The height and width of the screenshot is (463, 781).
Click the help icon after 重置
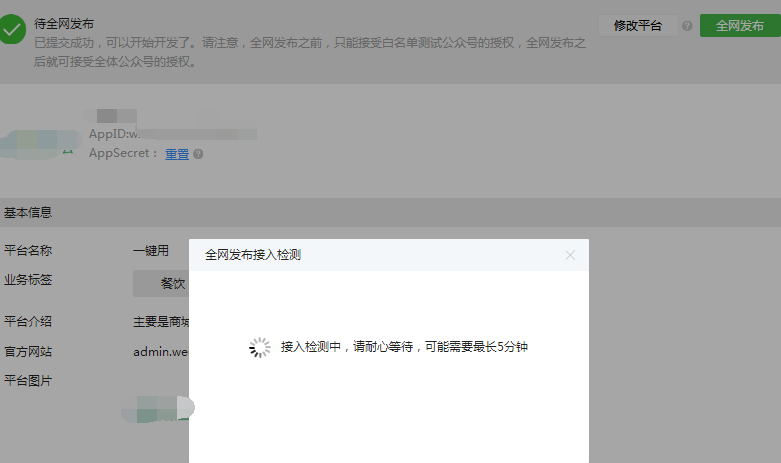coord(198,154)
